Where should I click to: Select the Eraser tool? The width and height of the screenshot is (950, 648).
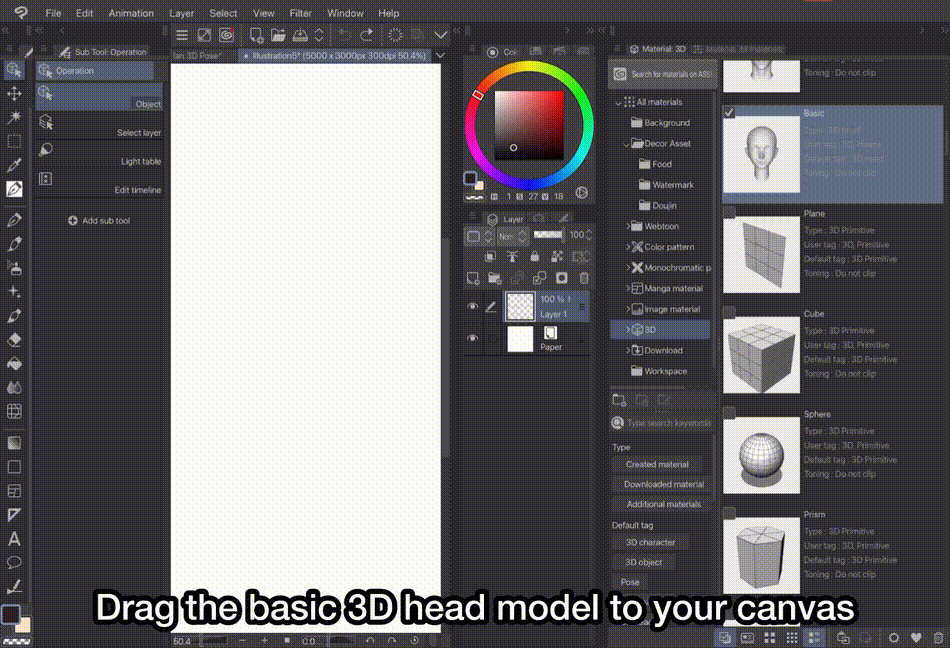(14, 339)
